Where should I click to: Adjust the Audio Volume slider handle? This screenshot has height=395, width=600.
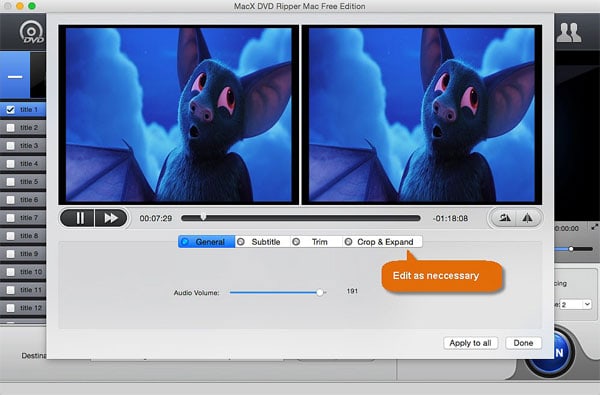coord(320,292)
